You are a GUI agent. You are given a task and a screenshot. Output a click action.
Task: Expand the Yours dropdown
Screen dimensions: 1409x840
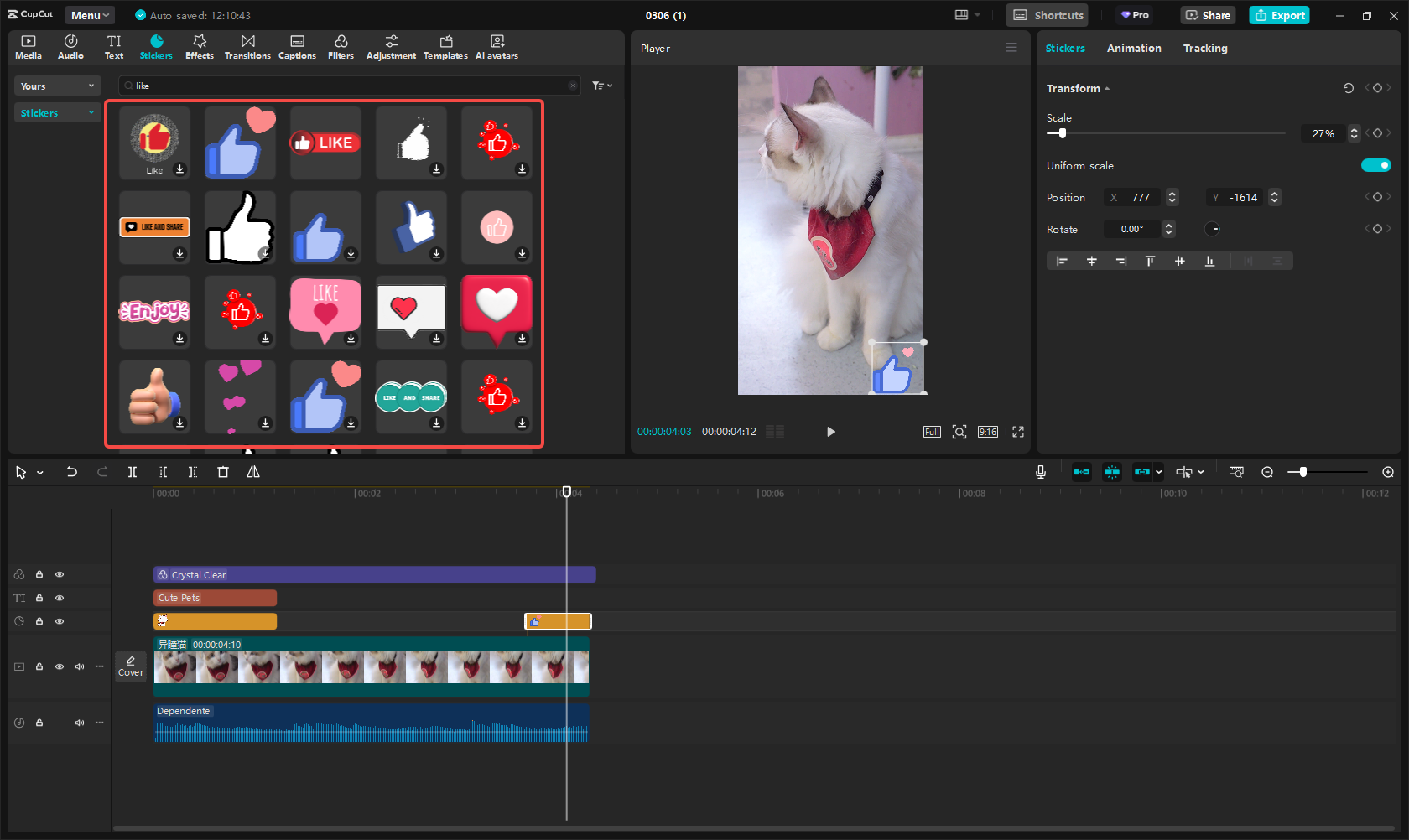tap(57, 86)
